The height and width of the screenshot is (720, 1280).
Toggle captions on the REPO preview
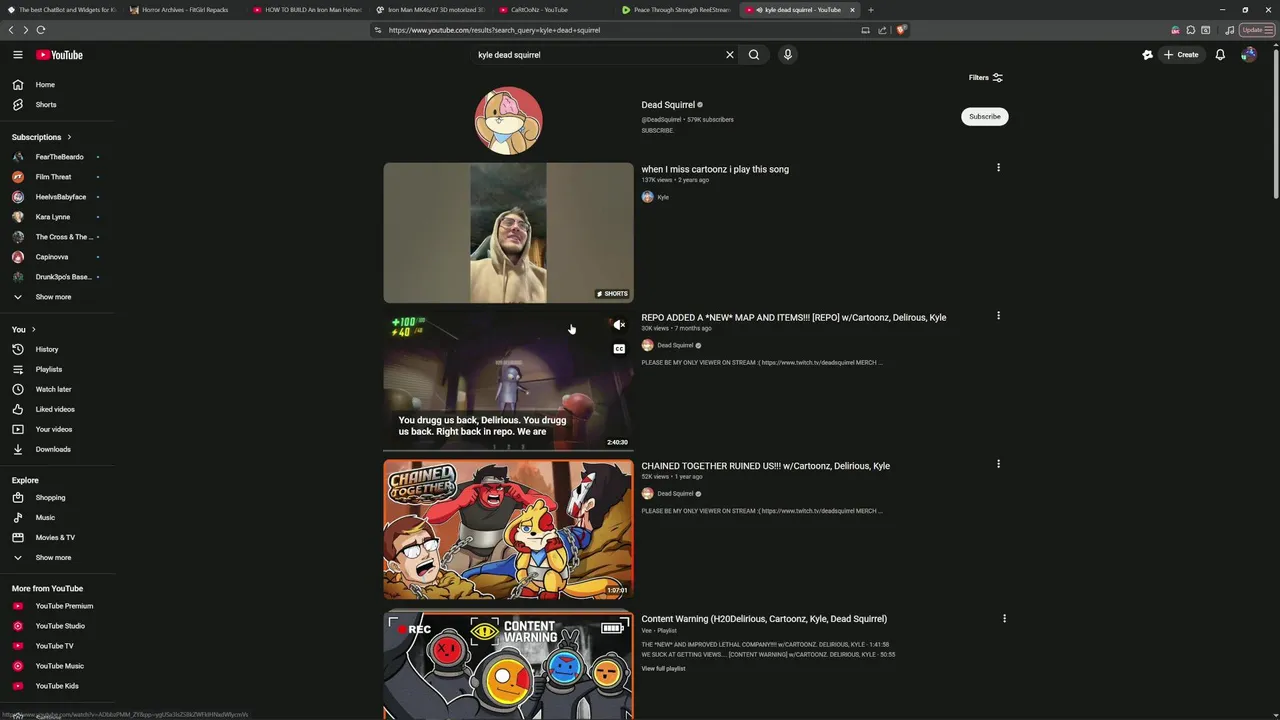click(619, 349)
